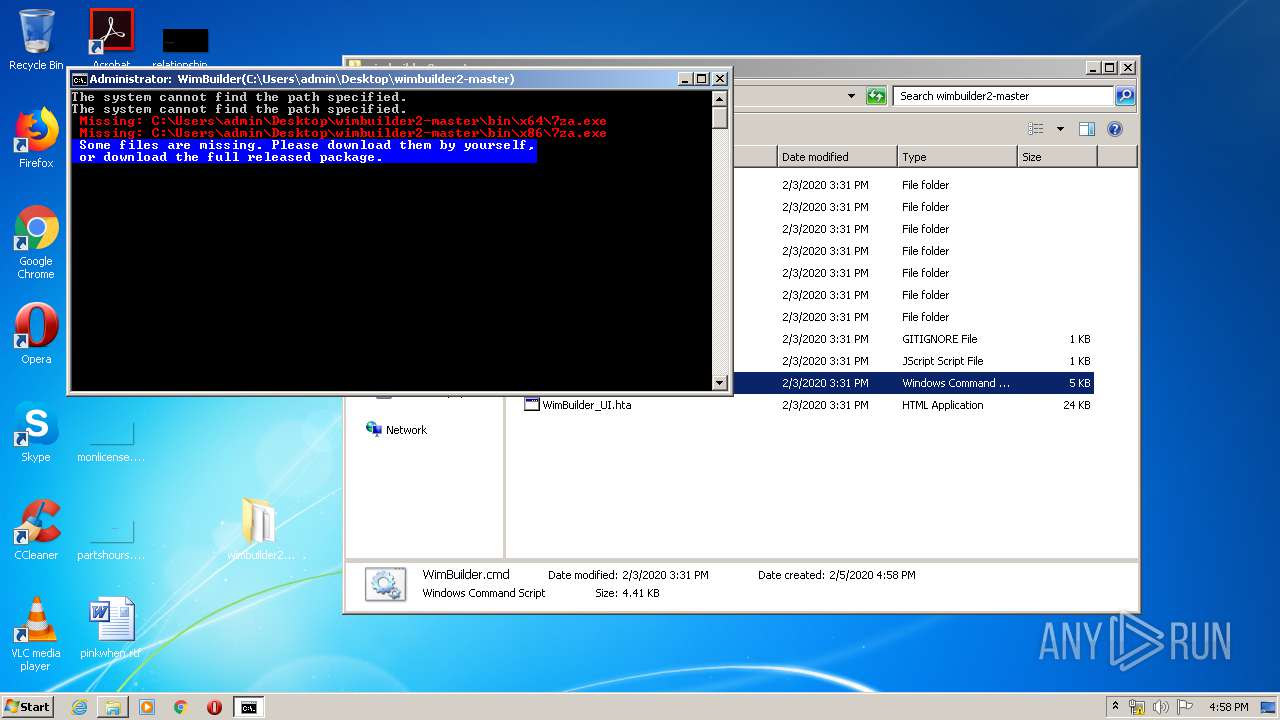1280x720 pixels.
Task: Select the partshours desktop file icon
Action: tap(111, 540)
